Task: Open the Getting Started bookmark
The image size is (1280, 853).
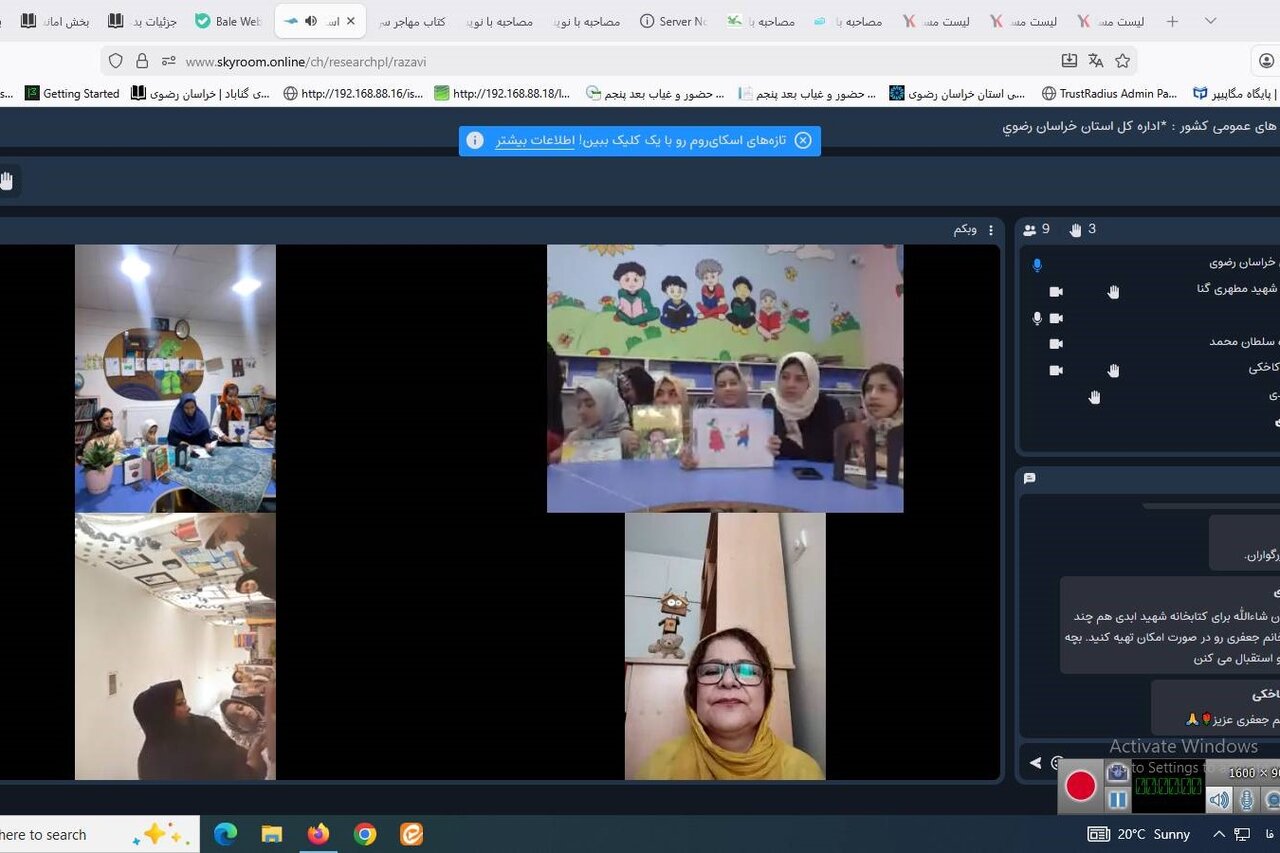Action: click(x=72, y=94)
